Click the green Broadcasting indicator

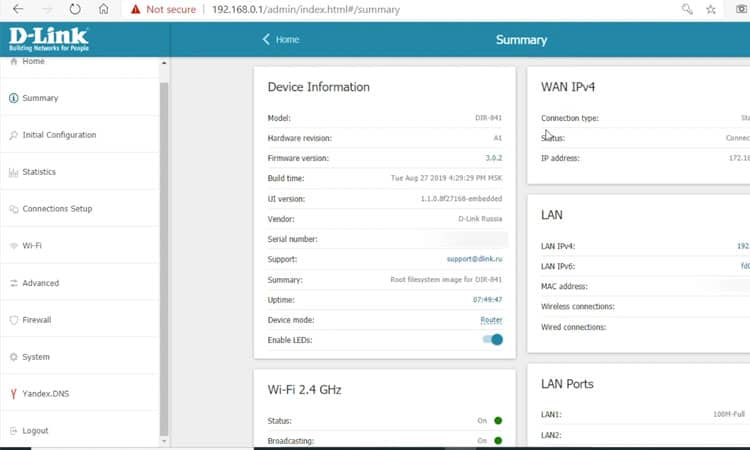click(x=498, y=440)
